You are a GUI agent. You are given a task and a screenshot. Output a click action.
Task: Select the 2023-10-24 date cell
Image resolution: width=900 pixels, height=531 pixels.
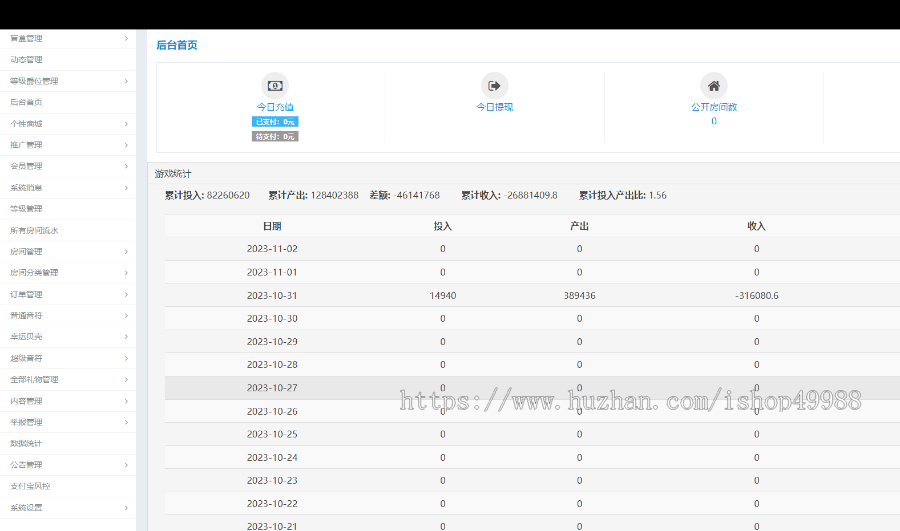272,458
